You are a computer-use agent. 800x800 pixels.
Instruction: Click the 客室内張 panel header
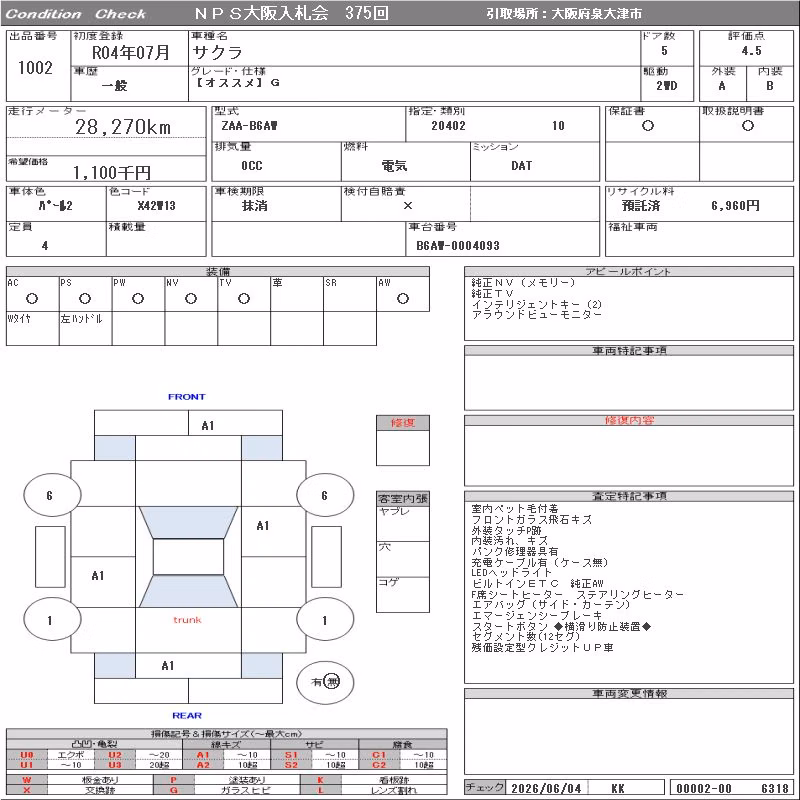point(403,498)
